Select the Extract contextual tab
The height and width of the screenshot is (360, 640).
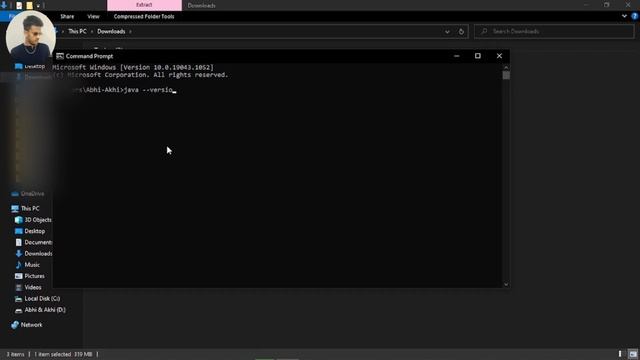[x=144, y=5]
